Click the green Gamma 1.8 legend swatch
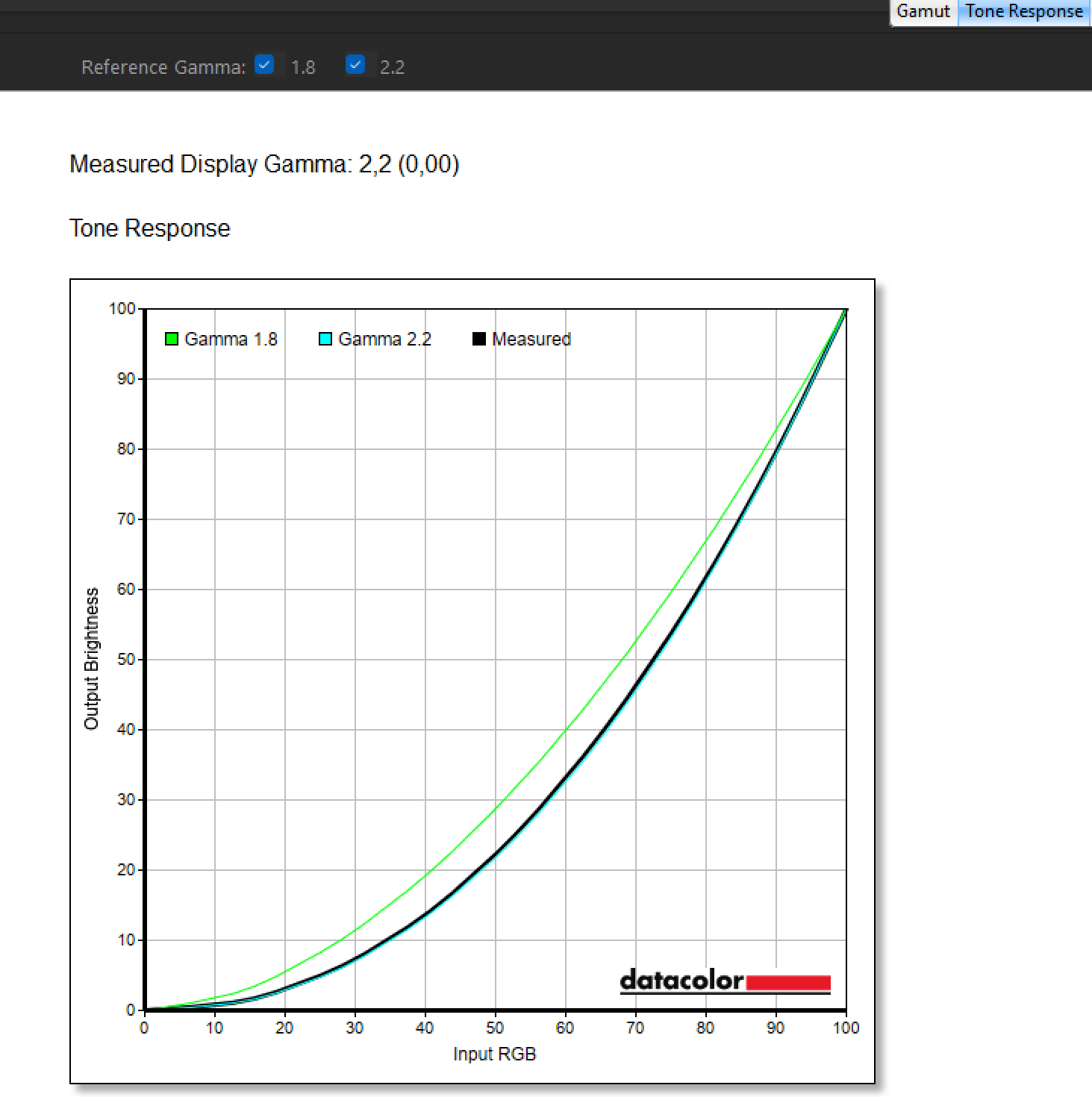1092x1097 pixels. point(172,340)
